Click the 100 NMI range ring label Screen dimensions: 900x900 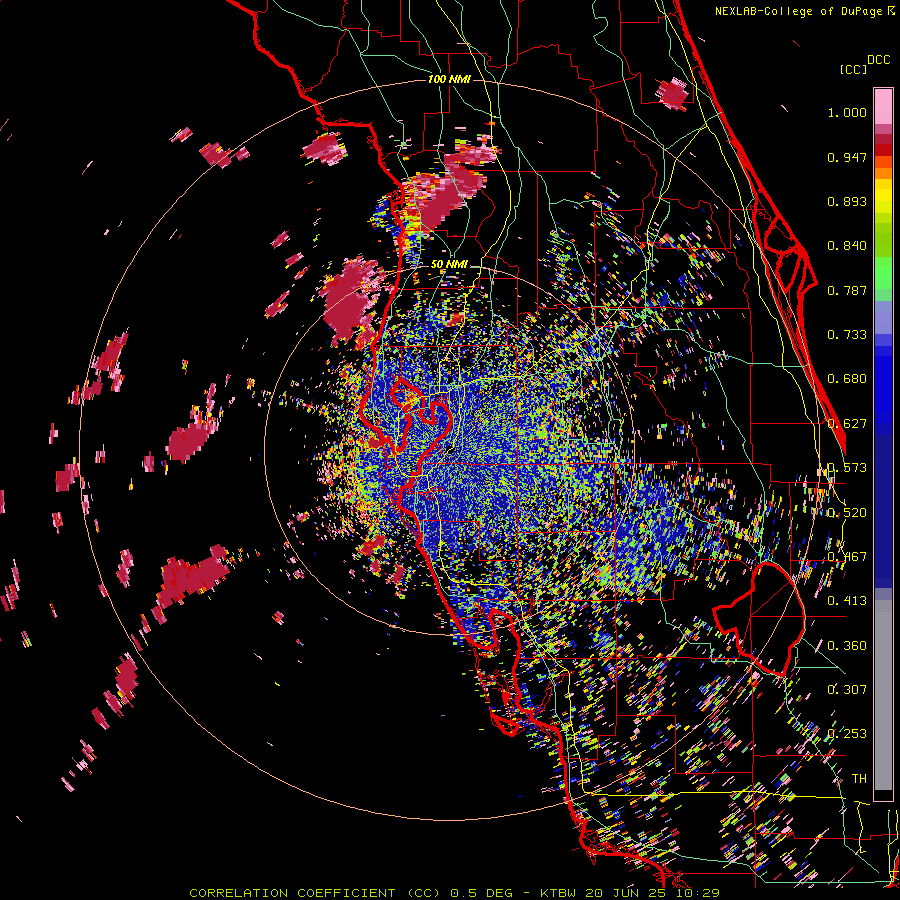pyautogui.click(x=449, y=79)
